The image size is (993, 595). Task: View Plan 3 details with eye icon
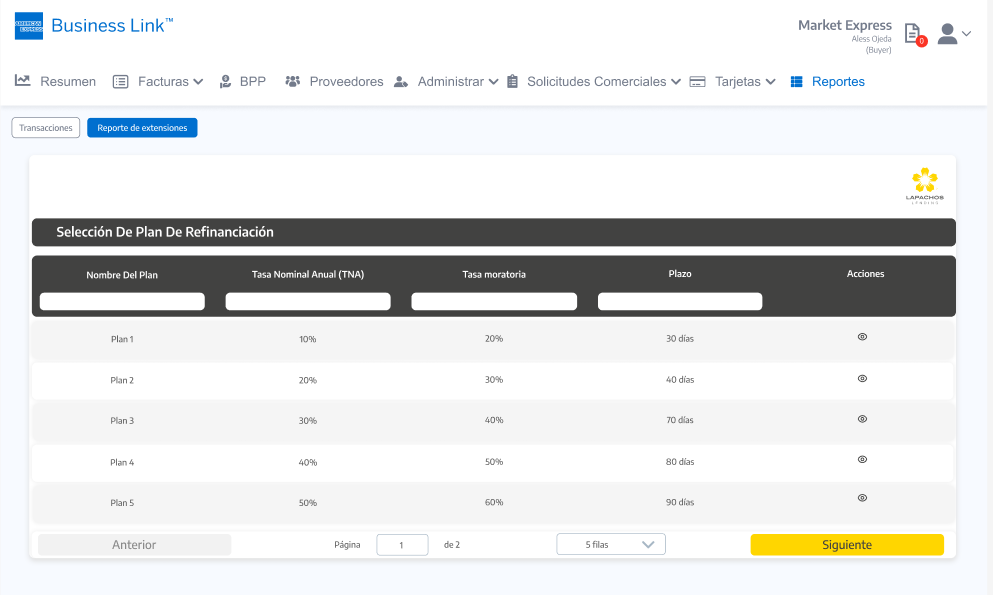862,419
